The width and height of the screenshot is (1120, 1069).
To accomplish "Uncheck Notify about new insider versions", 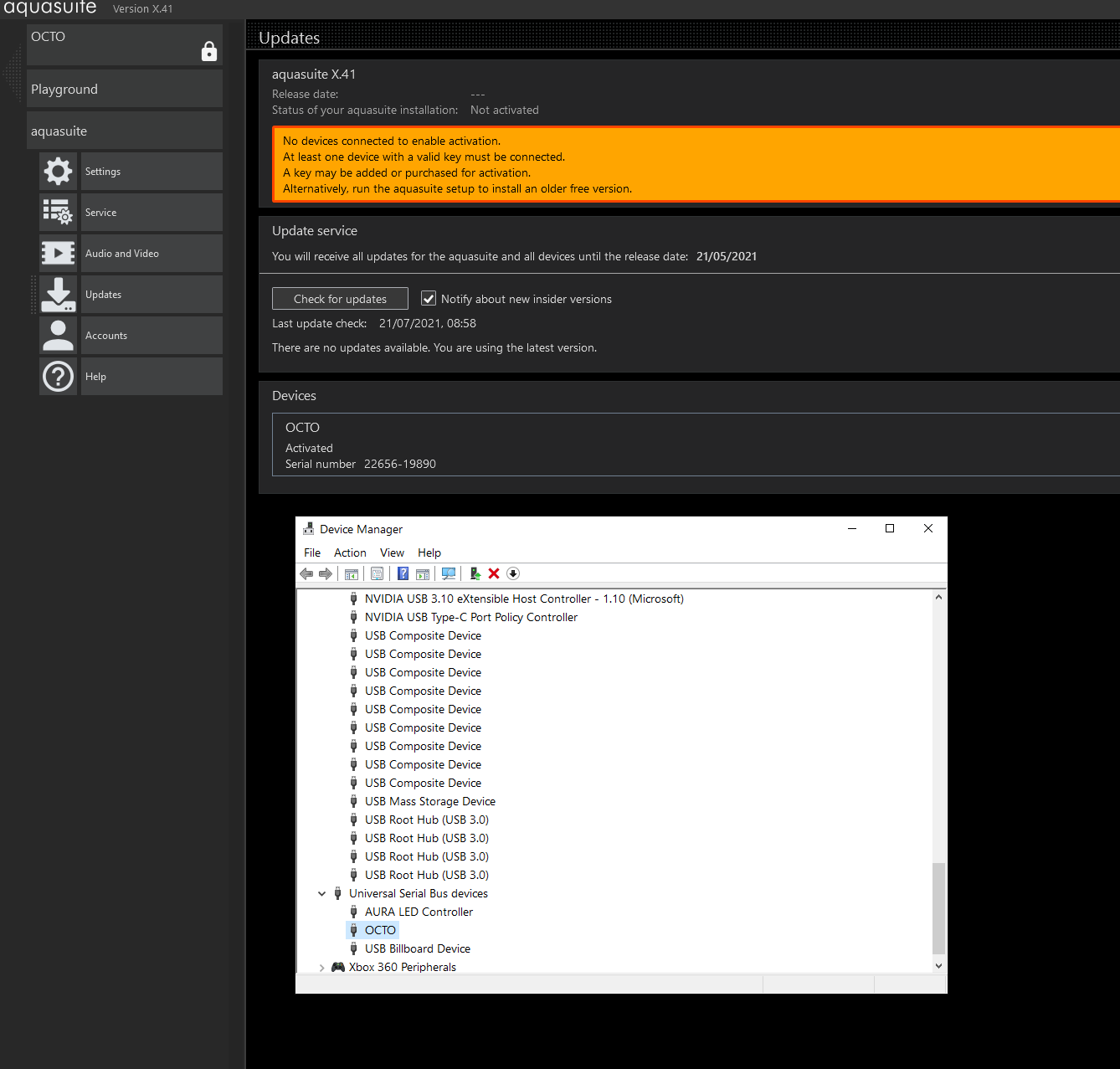I will (429, 299).
